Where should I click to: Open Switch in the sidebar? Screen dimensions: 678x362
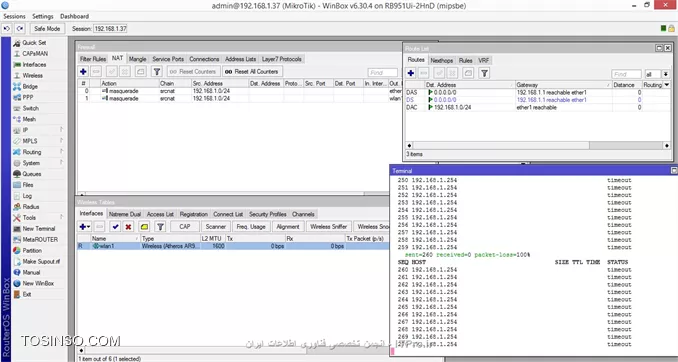pyautogui.click(x=30, y=108)
